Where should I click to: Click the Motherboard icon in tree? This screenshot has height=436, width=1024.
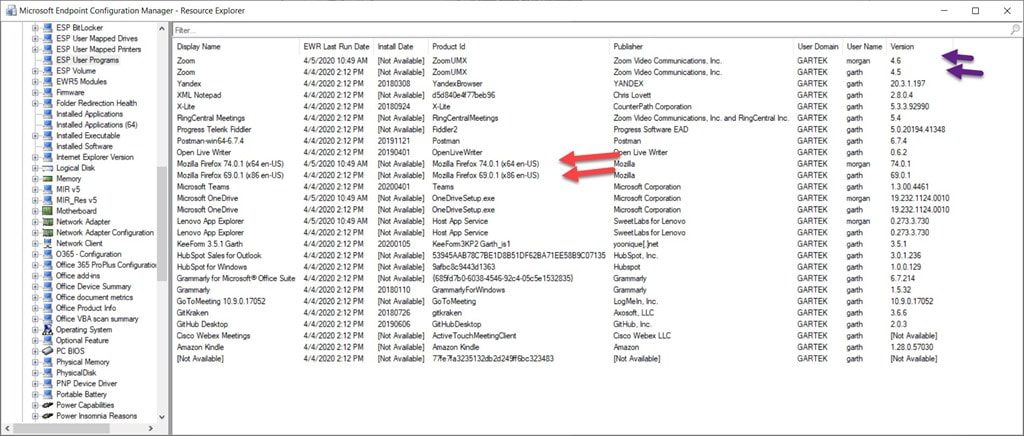[x=47, y=211]
